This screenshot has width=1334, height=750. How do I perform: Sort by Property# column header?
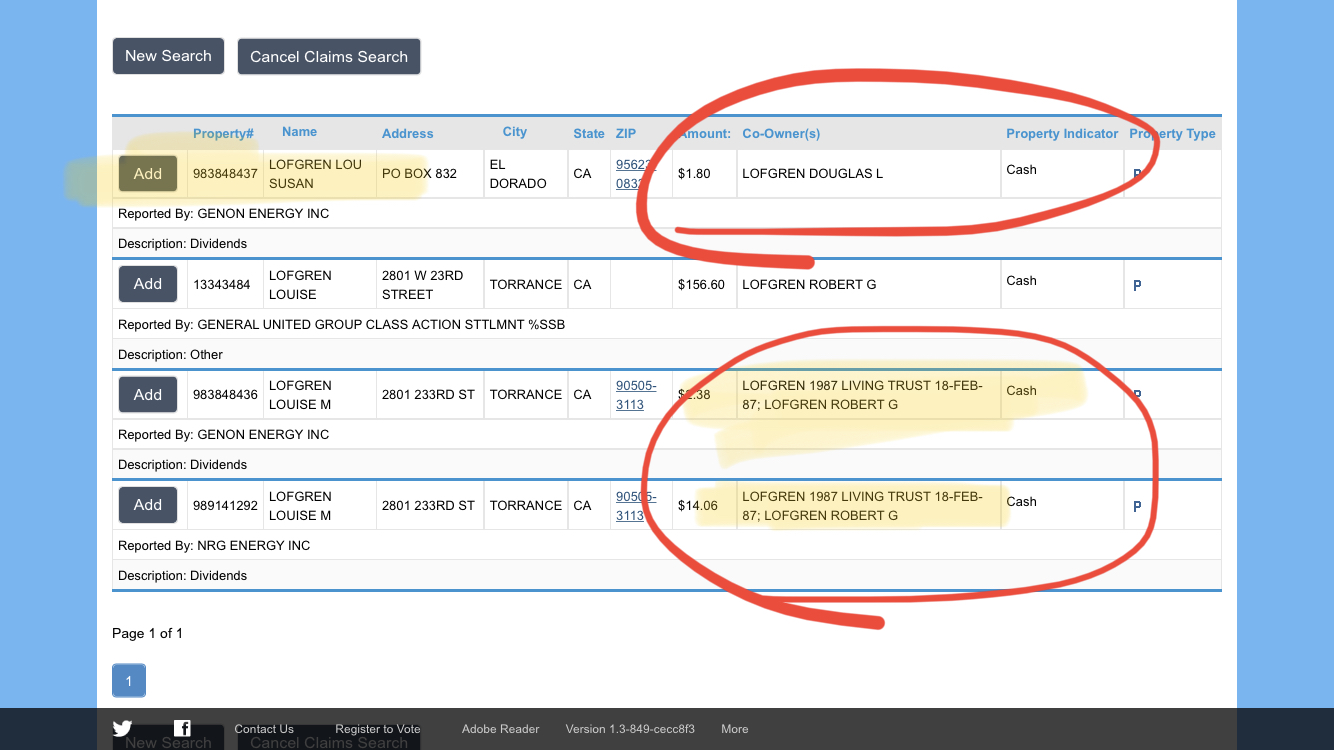pos(223,134)
